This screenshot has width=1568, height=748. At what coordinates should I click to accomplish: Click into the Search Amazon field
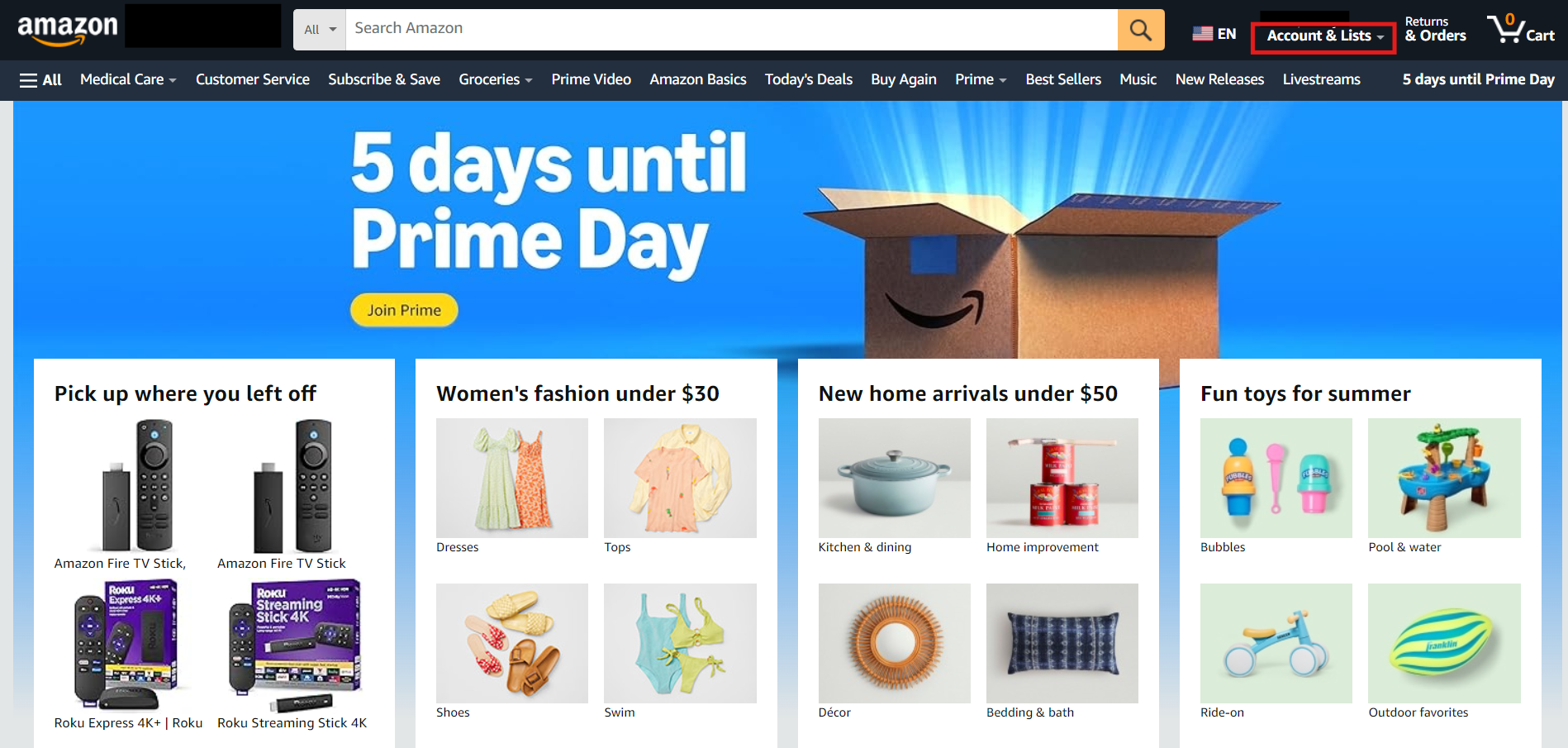pos(731,30)
